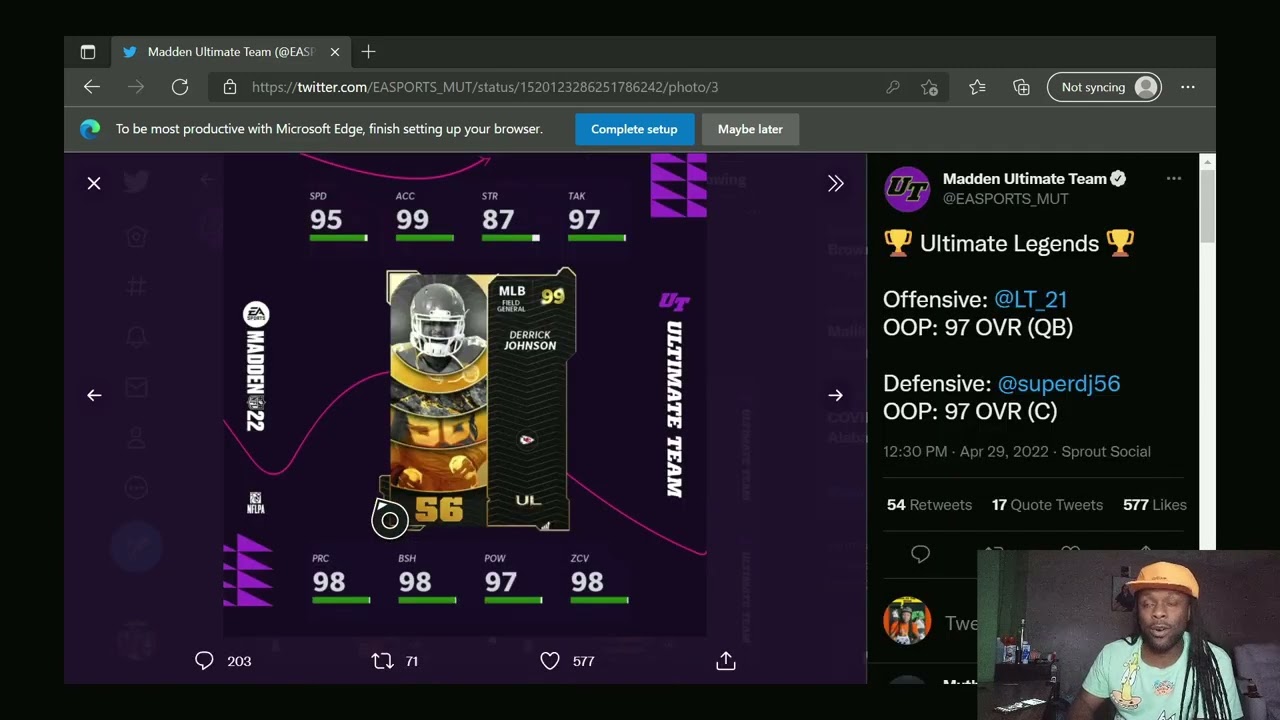The image size is (1280, 720).
Task: Click the page scrollbar in the tweet panel
Action: click(x=1208, y=207)
